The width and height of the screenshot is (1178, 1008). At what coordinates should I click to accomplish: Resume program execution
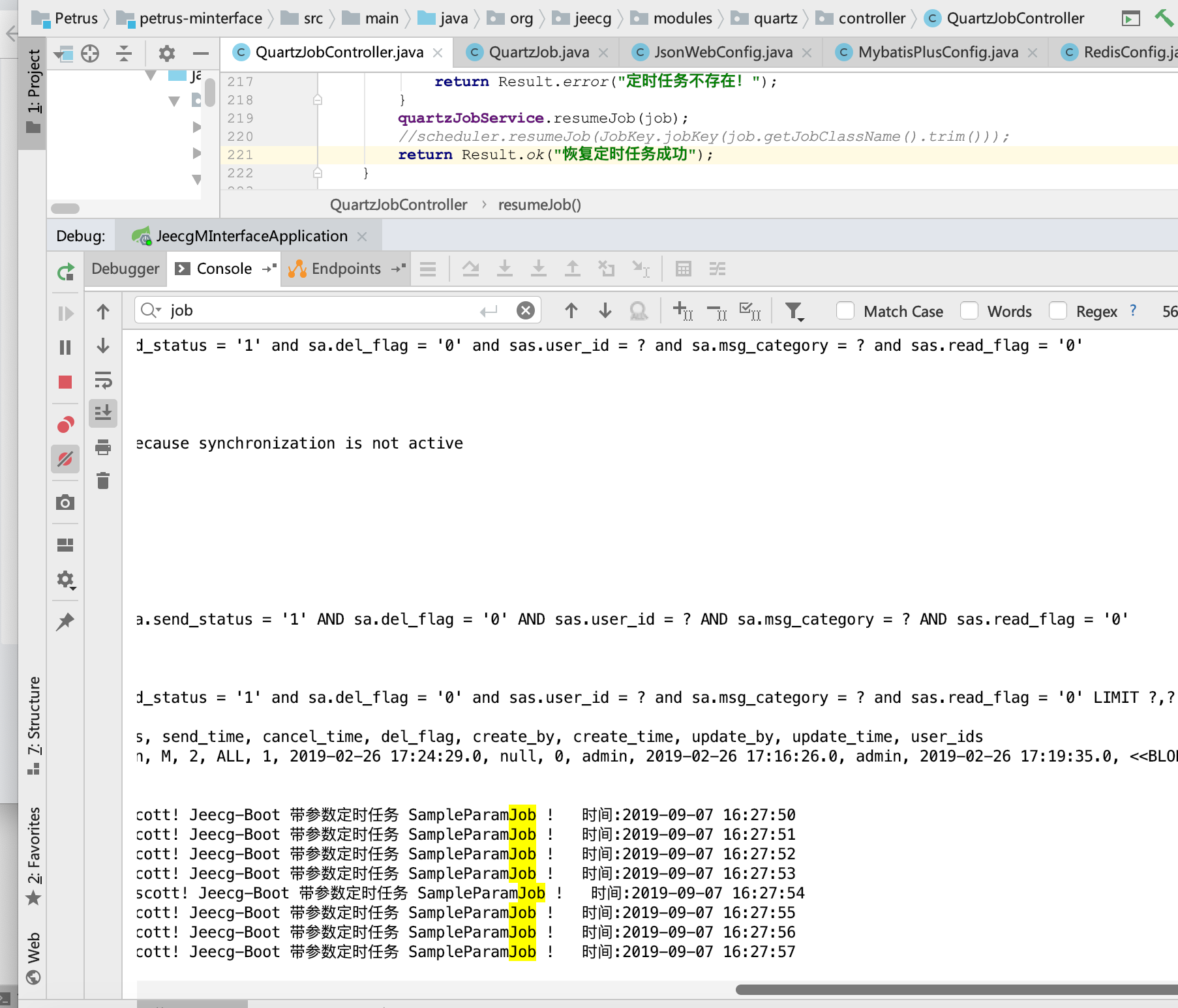tap(65, 314)
